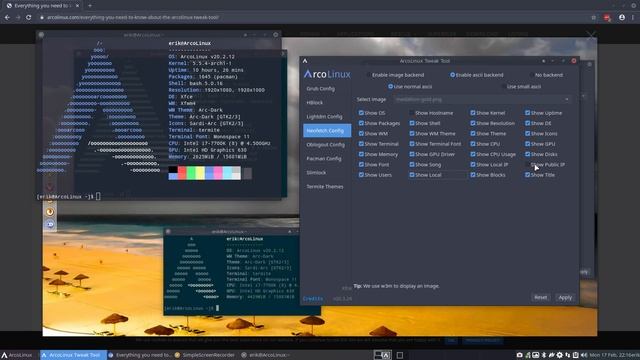
Task: Open Hblock section
Action: pyautogui.click(x=315, y=102)
